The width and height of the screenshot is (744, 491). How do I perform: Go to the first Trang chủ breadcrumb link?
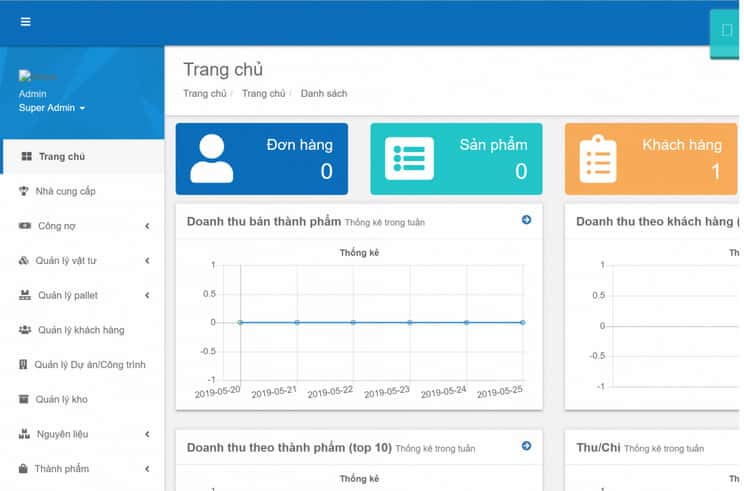(205, 93)
